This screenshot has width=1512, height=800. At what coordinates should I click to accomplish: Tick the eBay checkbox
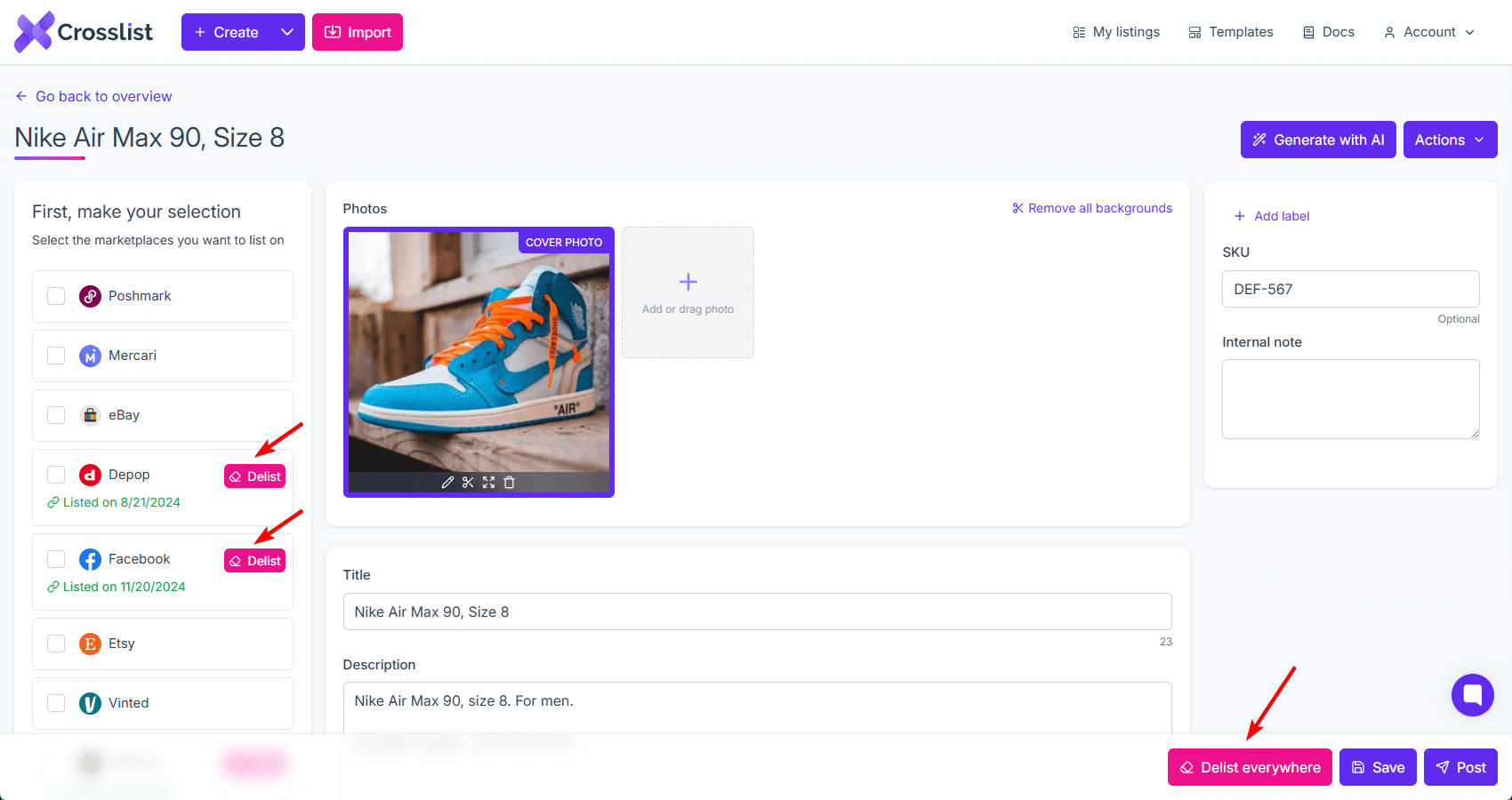pos(56,415)
